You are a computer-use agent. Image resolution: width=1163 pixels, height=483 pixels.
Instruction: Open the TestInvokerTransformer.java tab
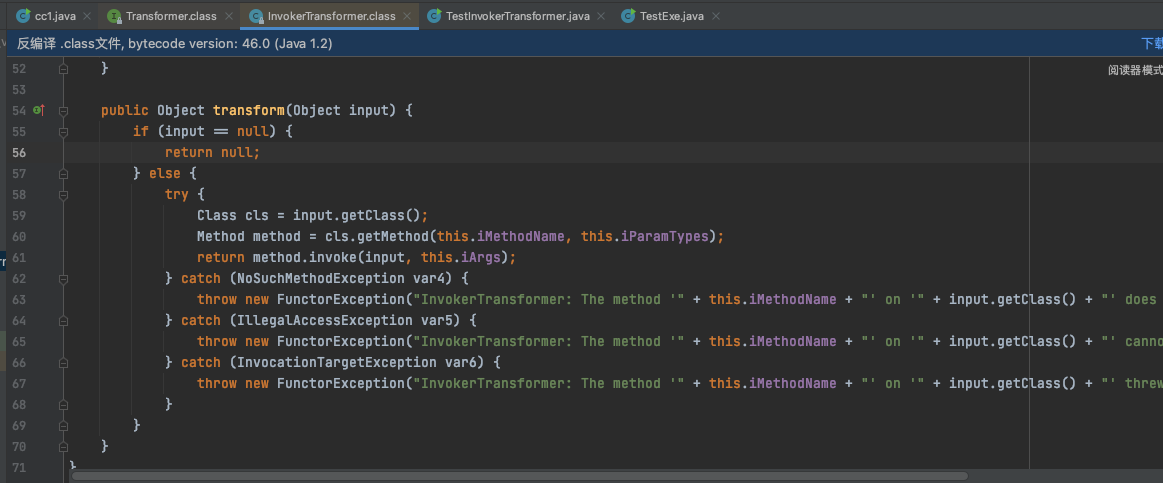(518, 16)
